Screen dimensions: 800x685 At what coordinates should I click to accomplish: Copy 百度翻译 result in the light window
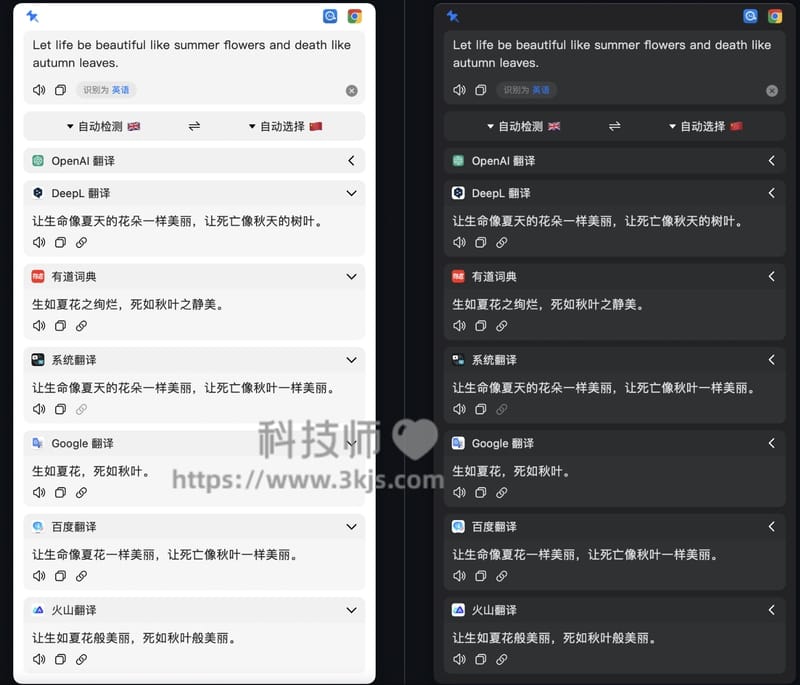pos(60,576)
